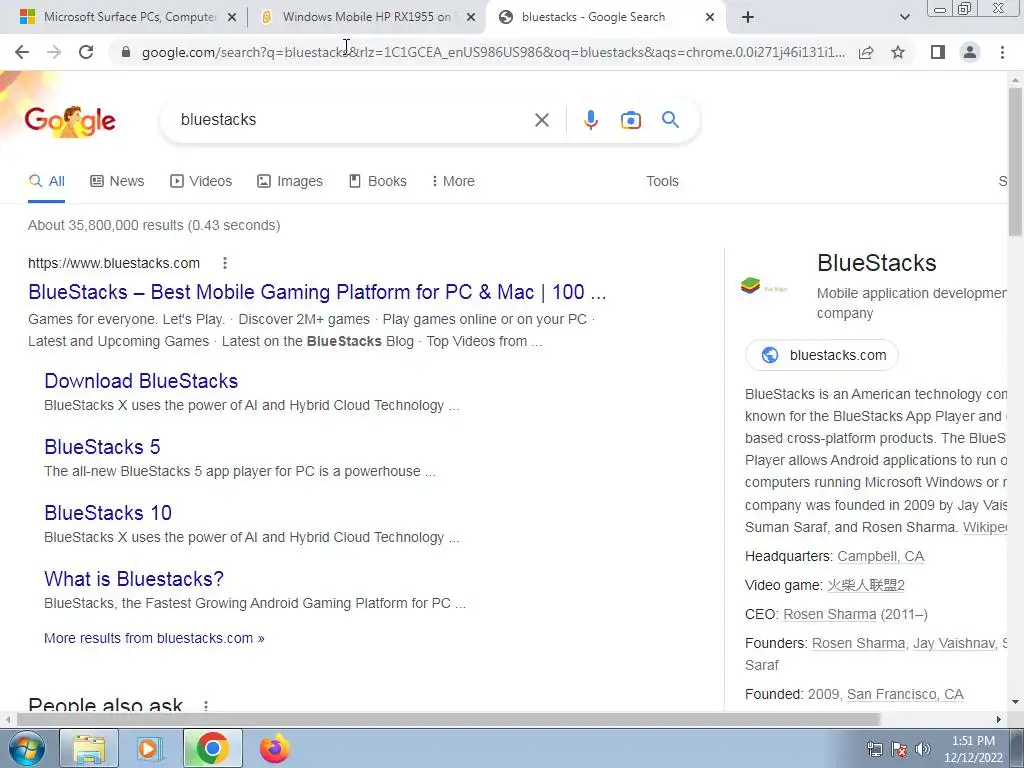
Task: Open the San Francisco, CA link
Action: 905,694
